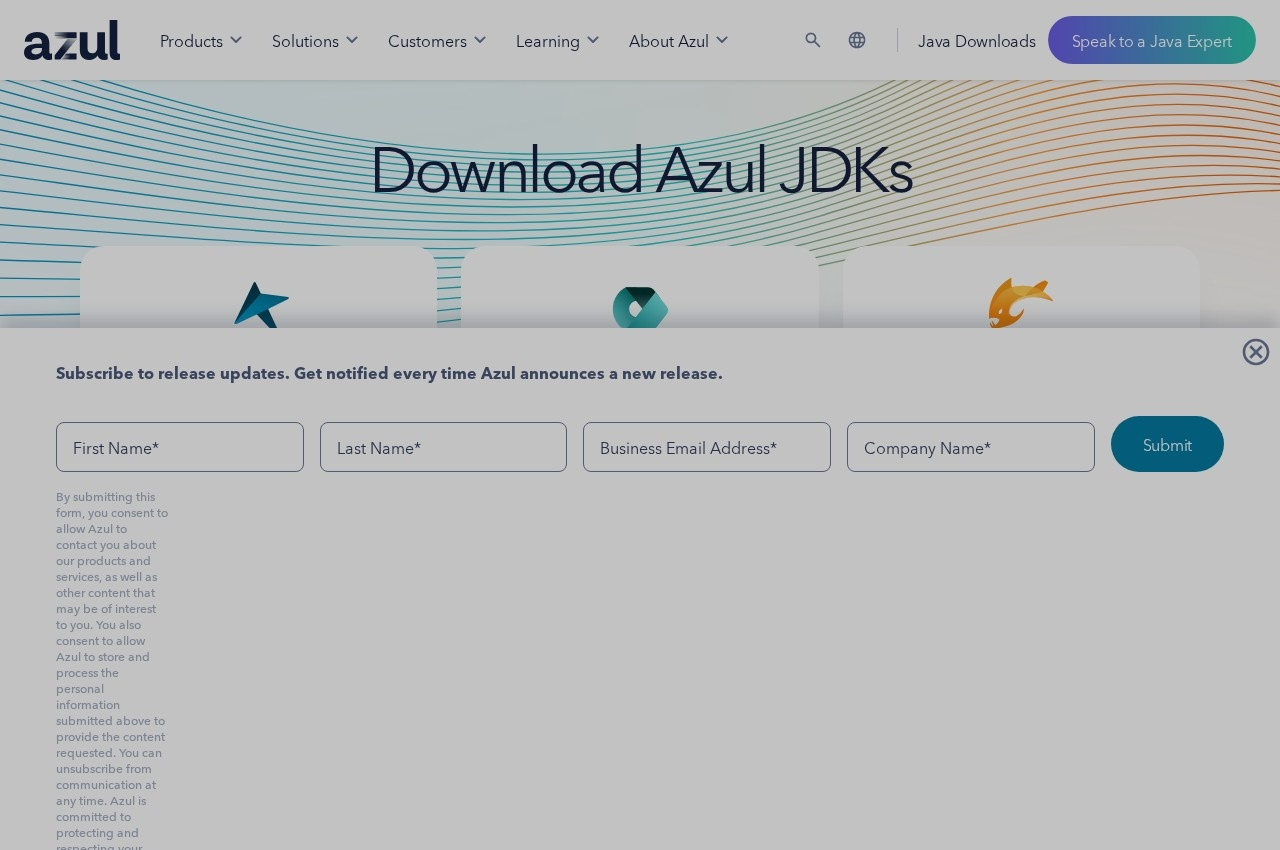Image resolution: width=1280 pixels, height=850 pixels.
Task: Open the site search icon
Action: click(x=813, y=40)
